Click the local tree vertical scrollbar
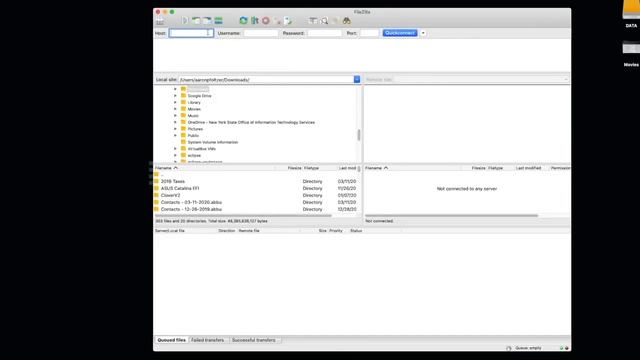Viewport: 640px width, 360px height. pyautogui.click(x=359, y=135)
